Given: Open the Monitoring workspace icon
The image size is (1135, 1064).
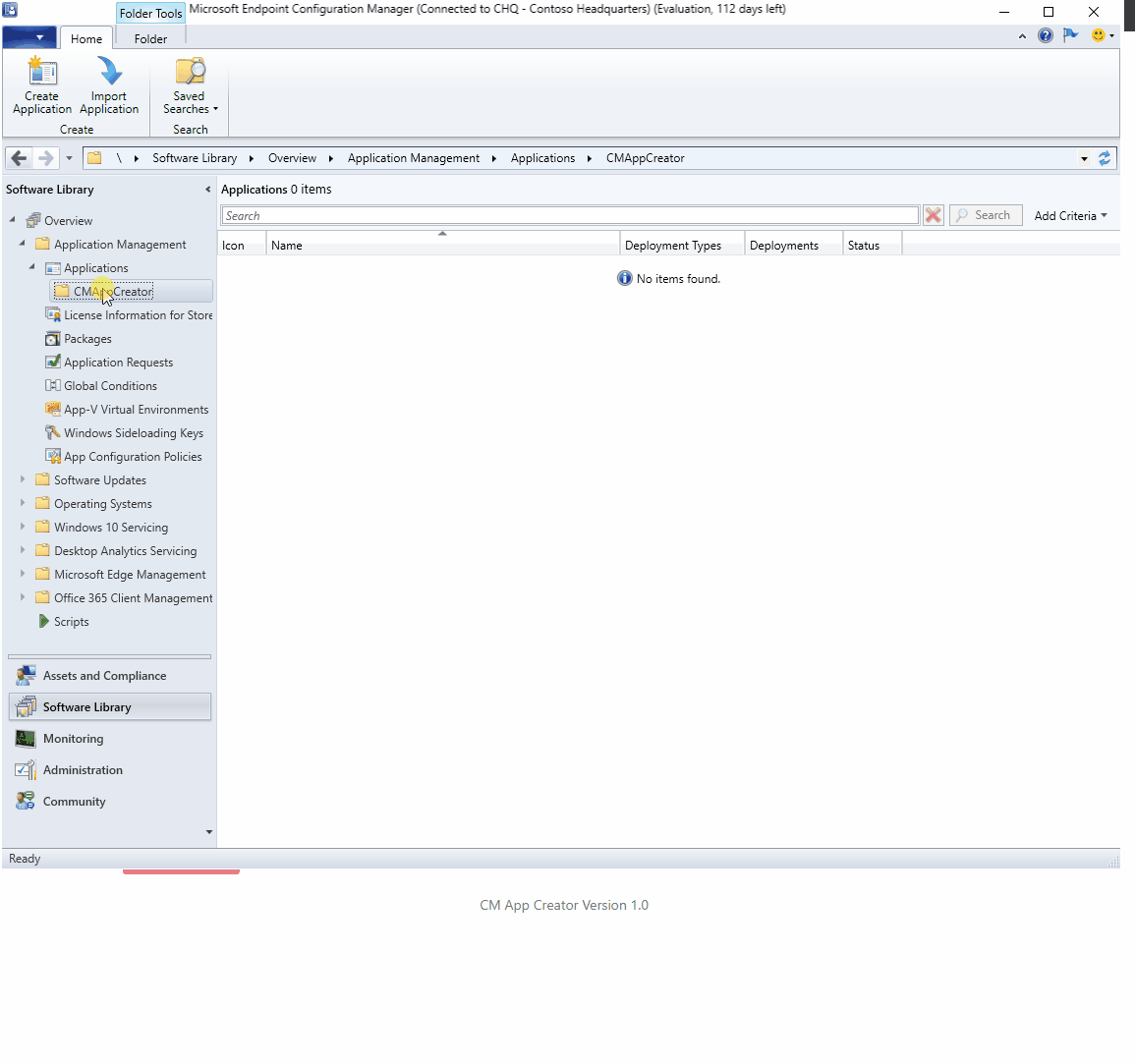Looking at the screenshot, I should [26, 738].
